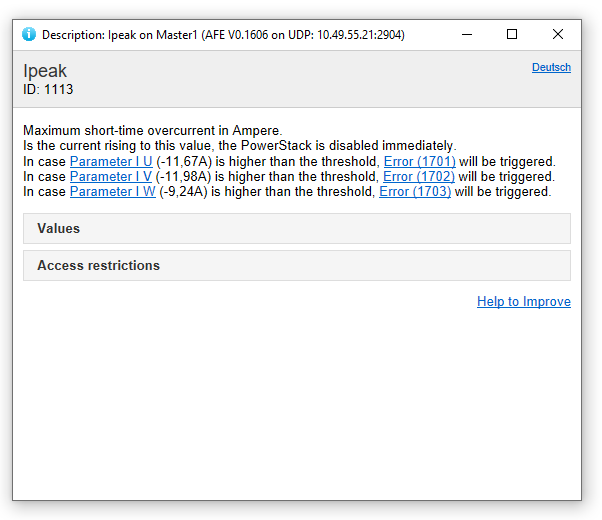This screenshot has width=602, height=520.
Task: Click the blue info icon in title bar
Action: pos(29,34)
